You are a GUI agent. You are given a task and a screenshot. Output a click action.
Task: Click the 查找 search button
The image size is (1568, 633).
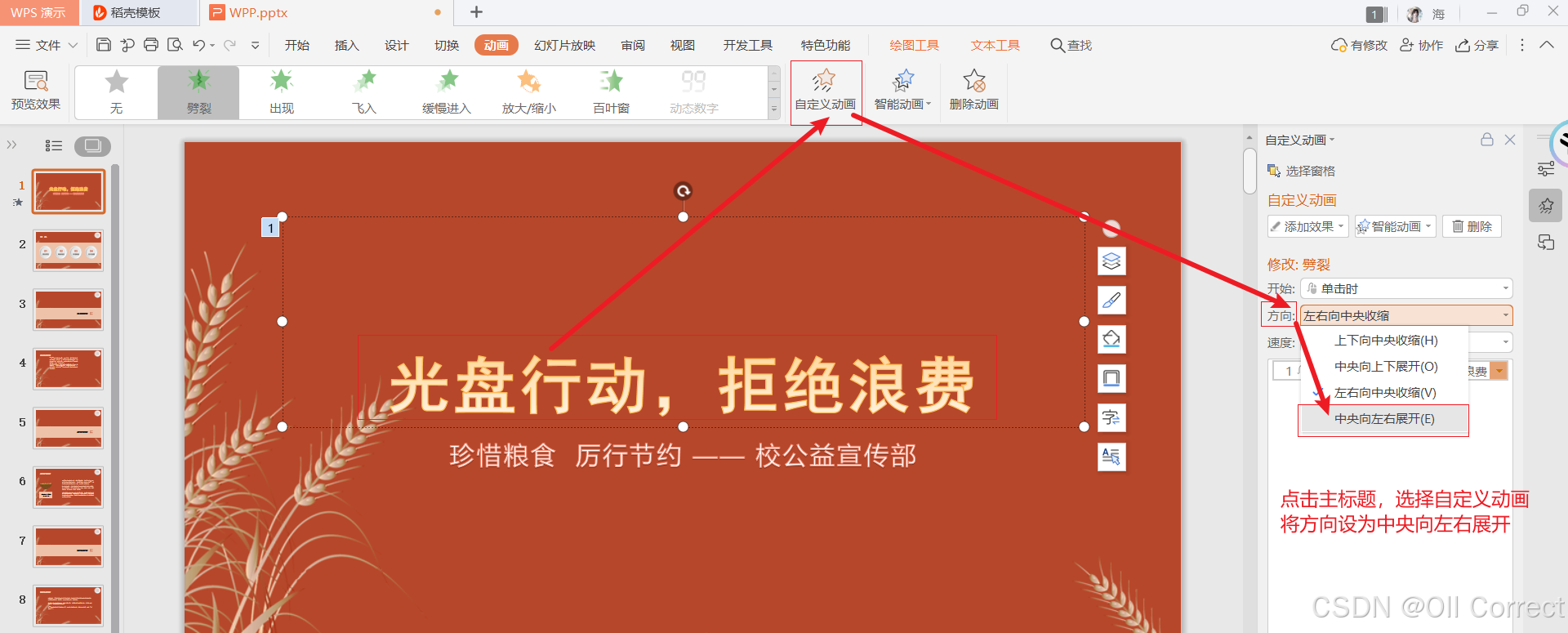[1071, 45]
